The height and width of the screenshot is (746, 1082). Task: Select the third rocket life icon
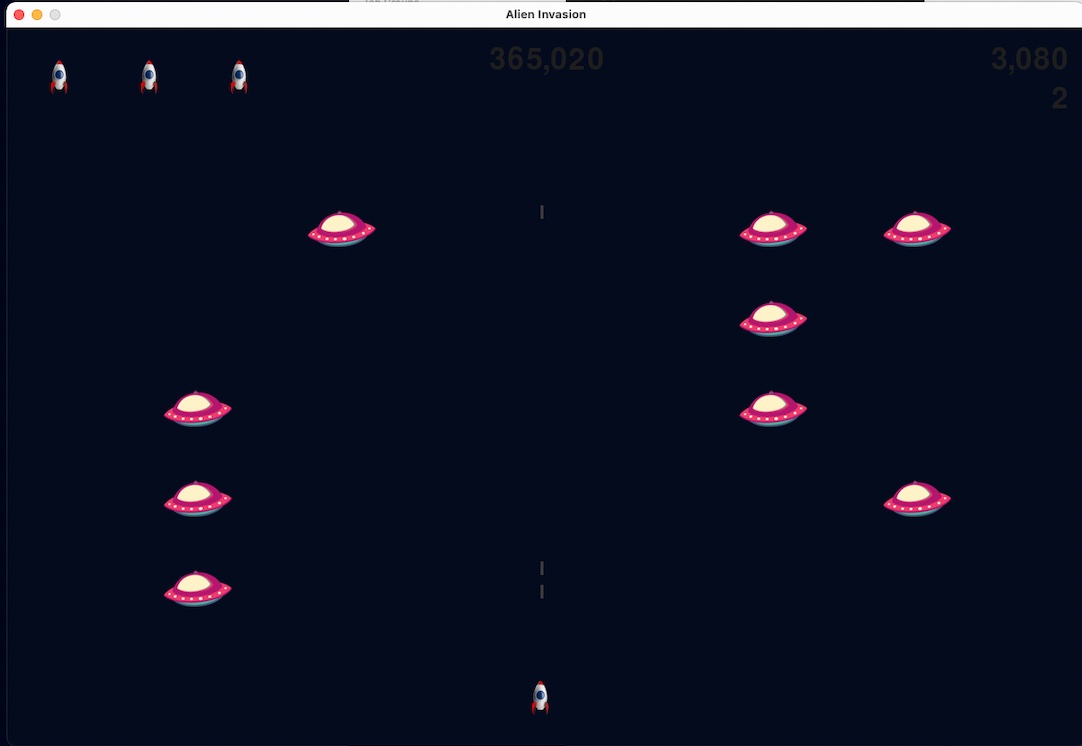pos(239,77)
